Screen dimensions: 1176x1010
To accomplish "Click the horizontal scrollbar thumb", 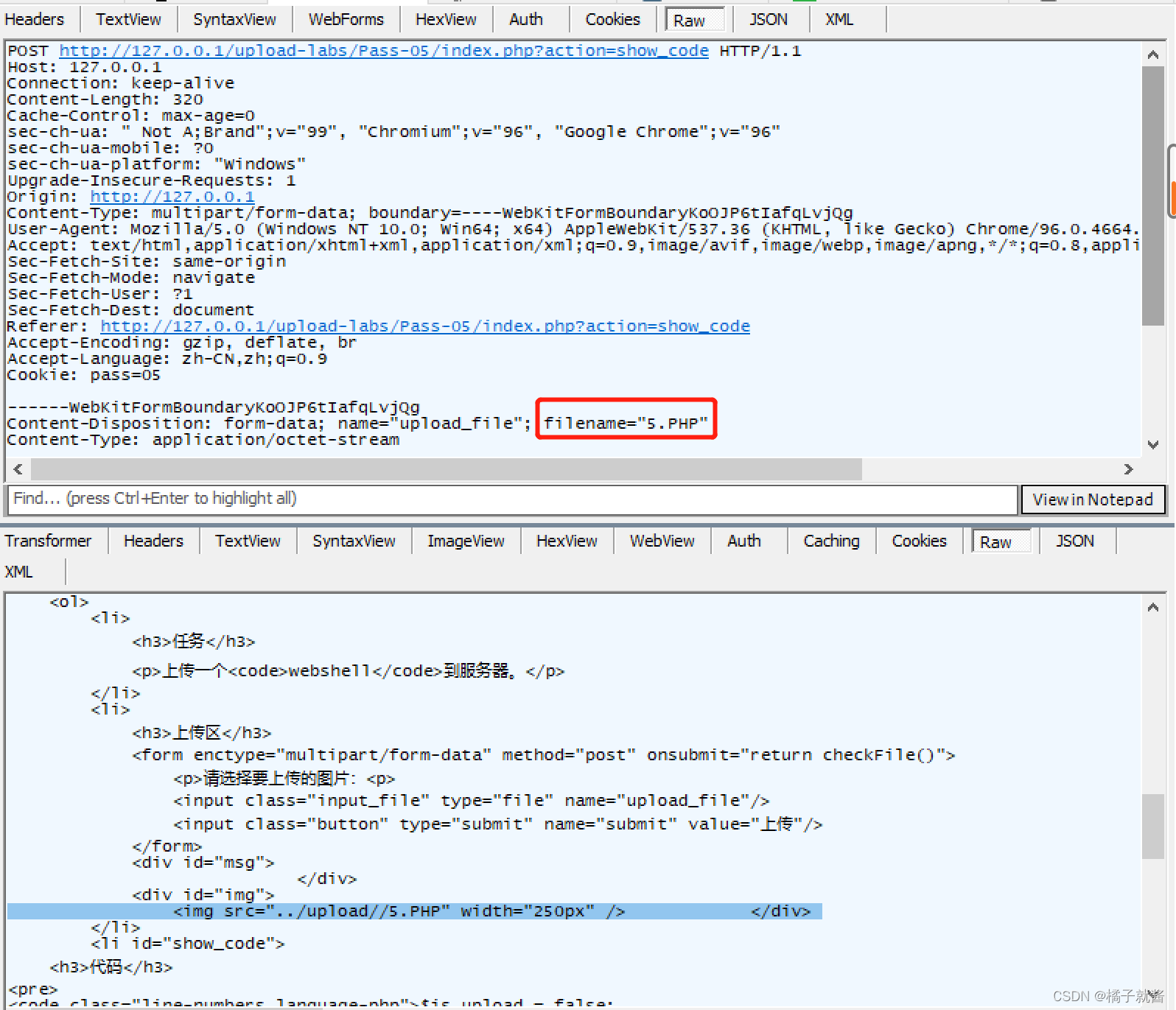I will [x=447, y=469].
